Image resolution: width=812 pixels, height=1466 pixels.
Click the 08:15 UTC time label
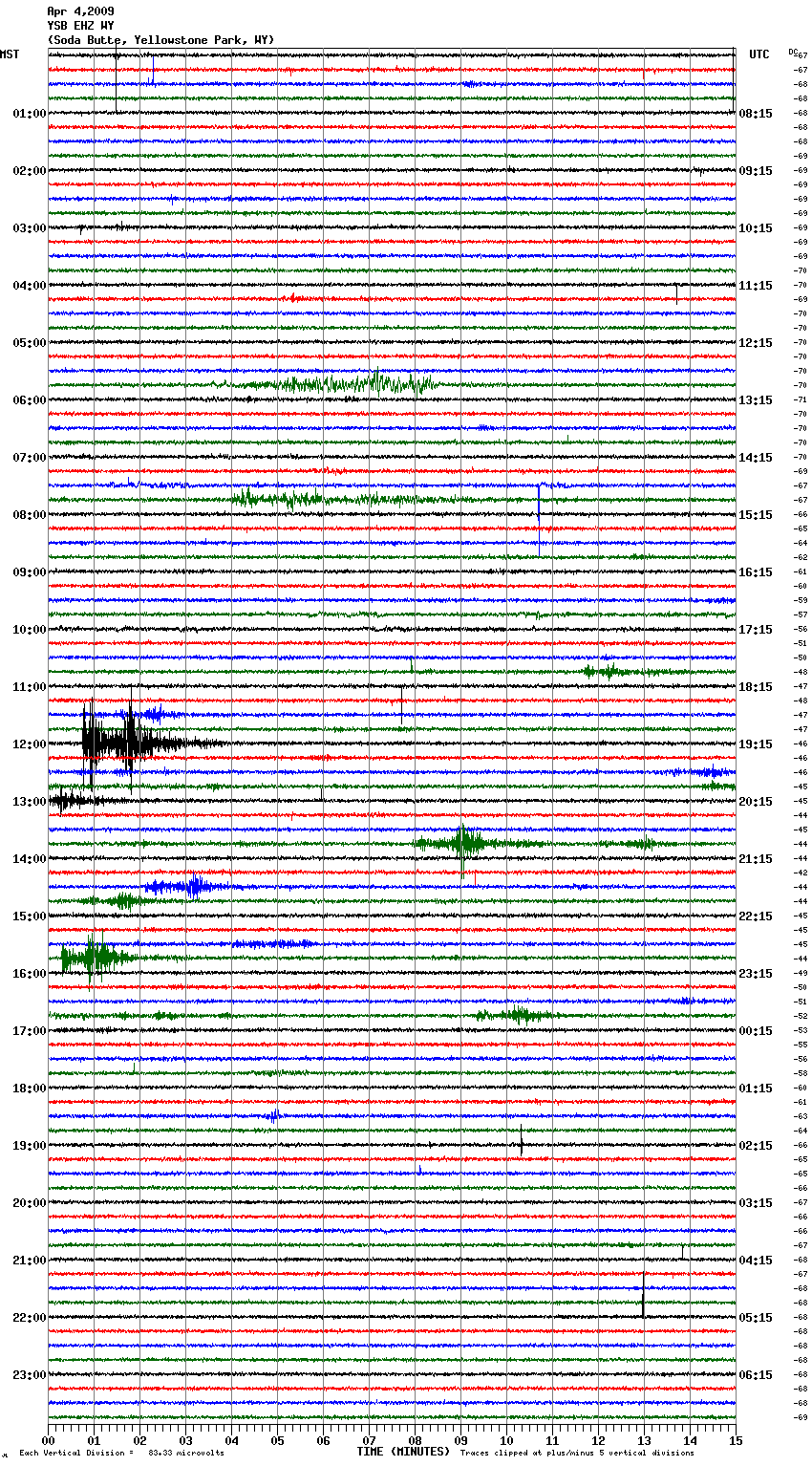click(756, 114)
